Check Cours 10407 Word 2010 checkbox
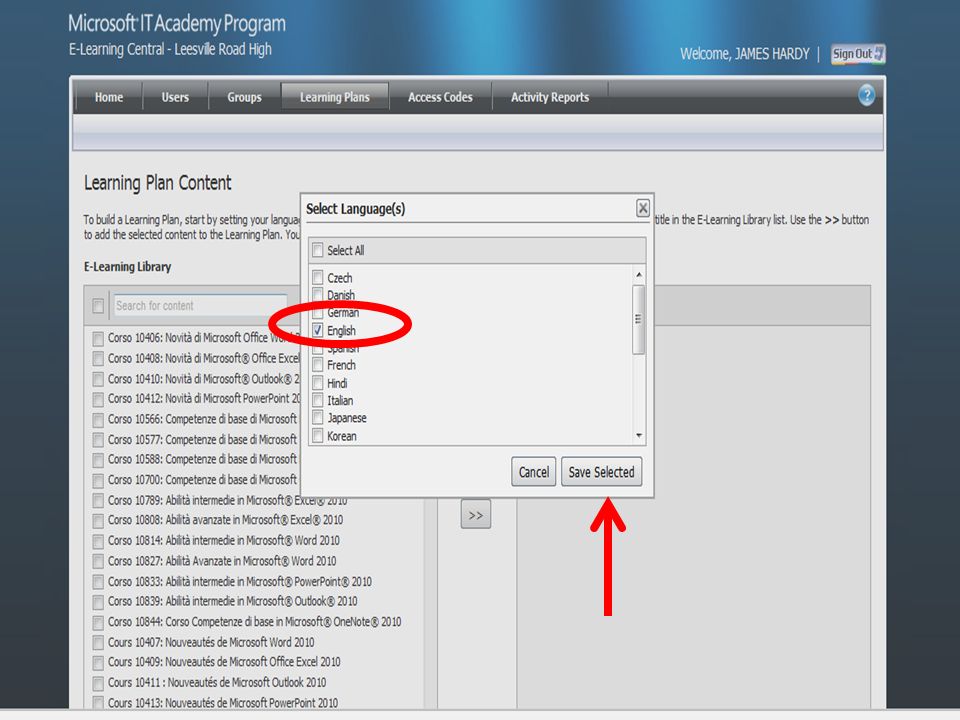 [98, 642]
